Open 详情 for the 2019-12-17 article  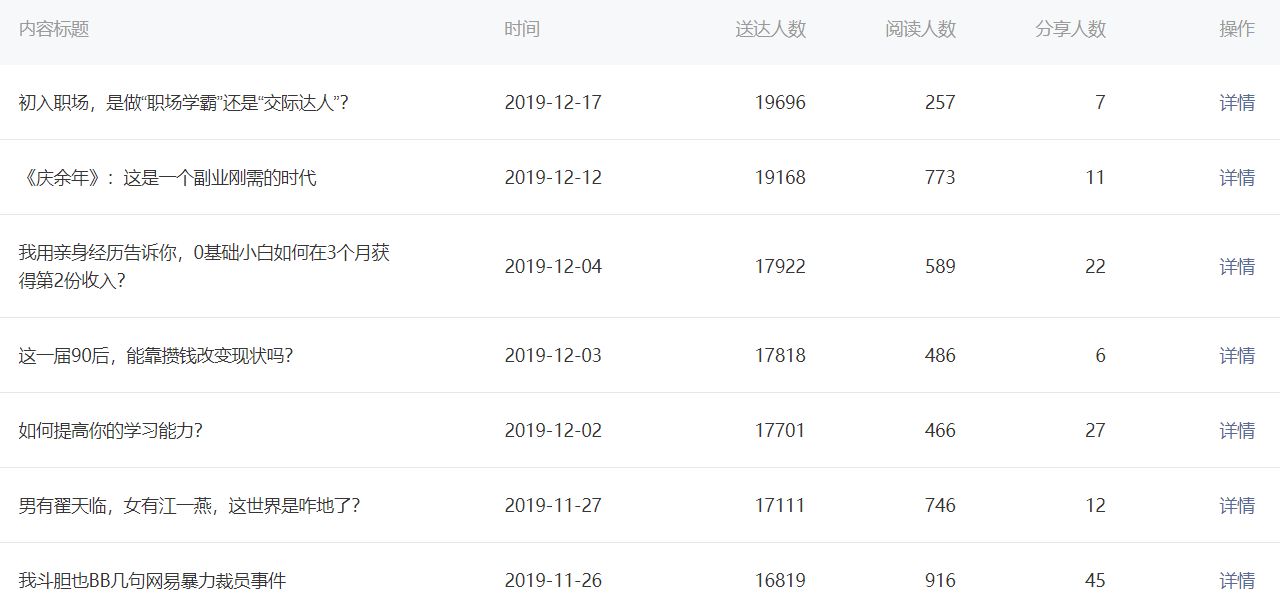(x=1236, y=102)
